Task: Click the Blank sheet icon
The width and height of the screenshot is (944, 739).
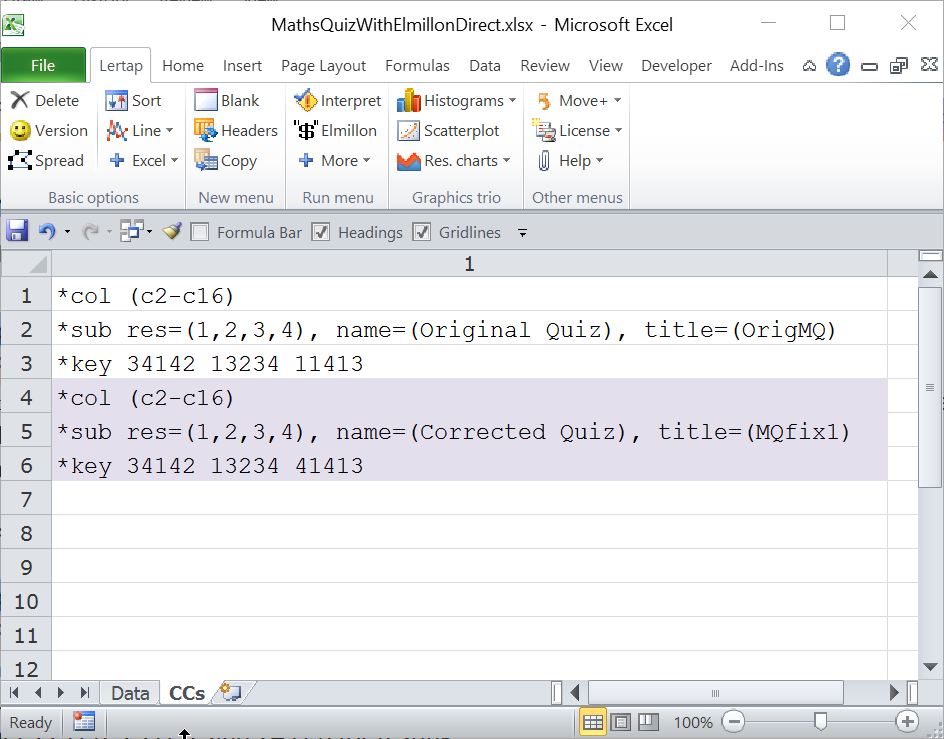Action: coord(206,100)
